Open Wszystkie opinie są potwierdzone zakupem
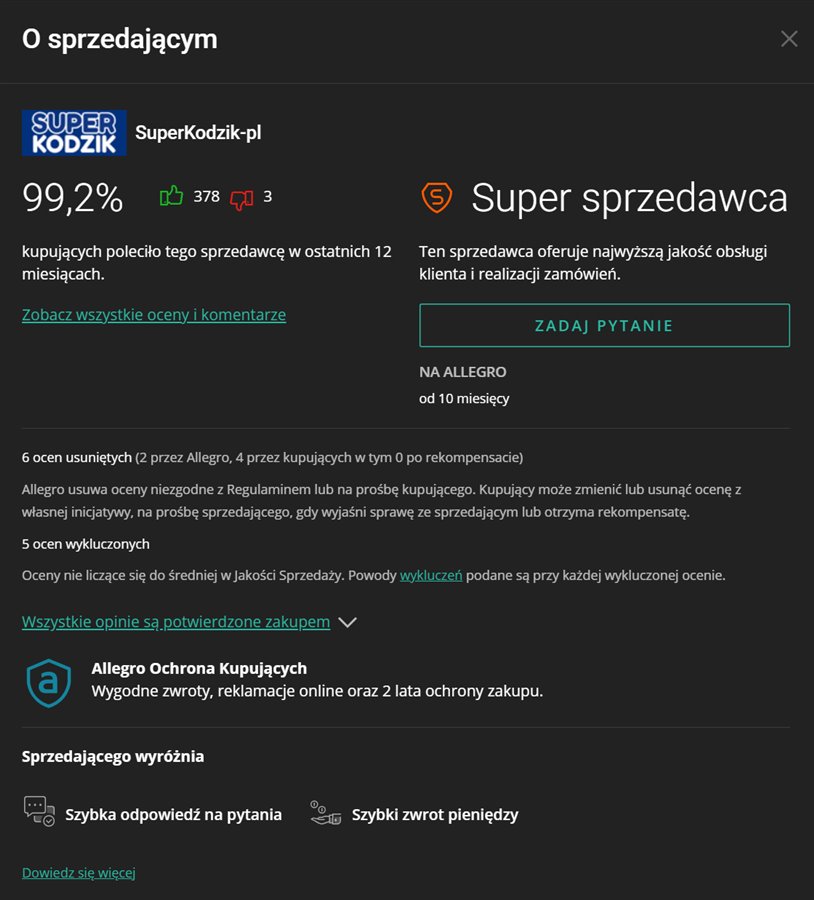The height and width of the screenshot is (900, 814). tap(176, 622)
